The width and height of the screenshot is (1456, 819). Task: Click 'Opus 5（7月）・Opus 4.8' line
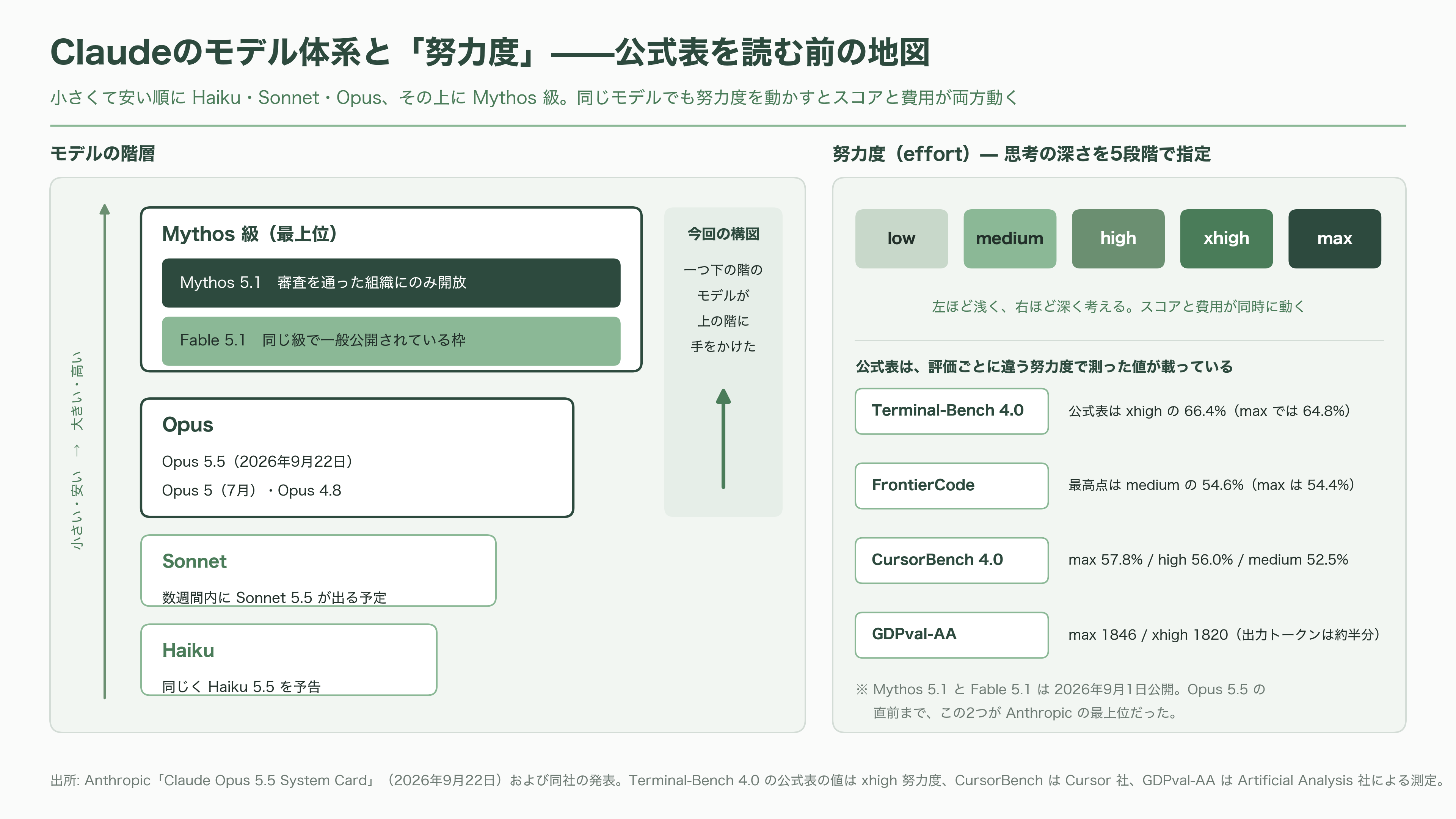click(x=251, y=490)
